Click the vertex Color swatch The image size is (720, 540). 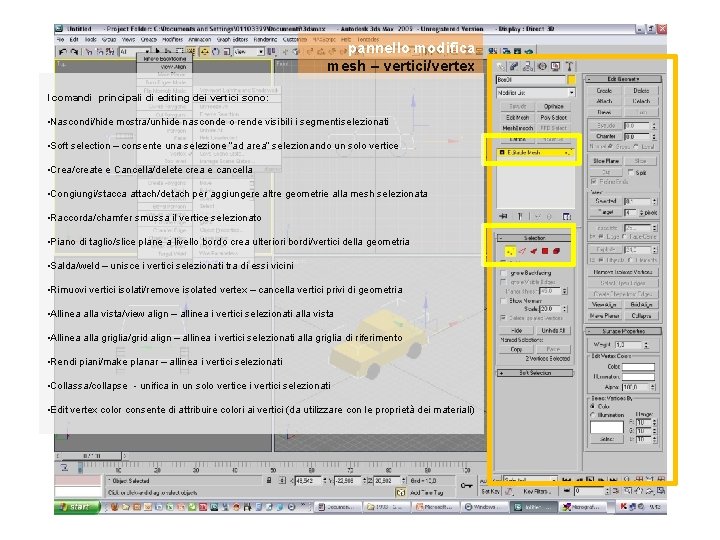638,367
